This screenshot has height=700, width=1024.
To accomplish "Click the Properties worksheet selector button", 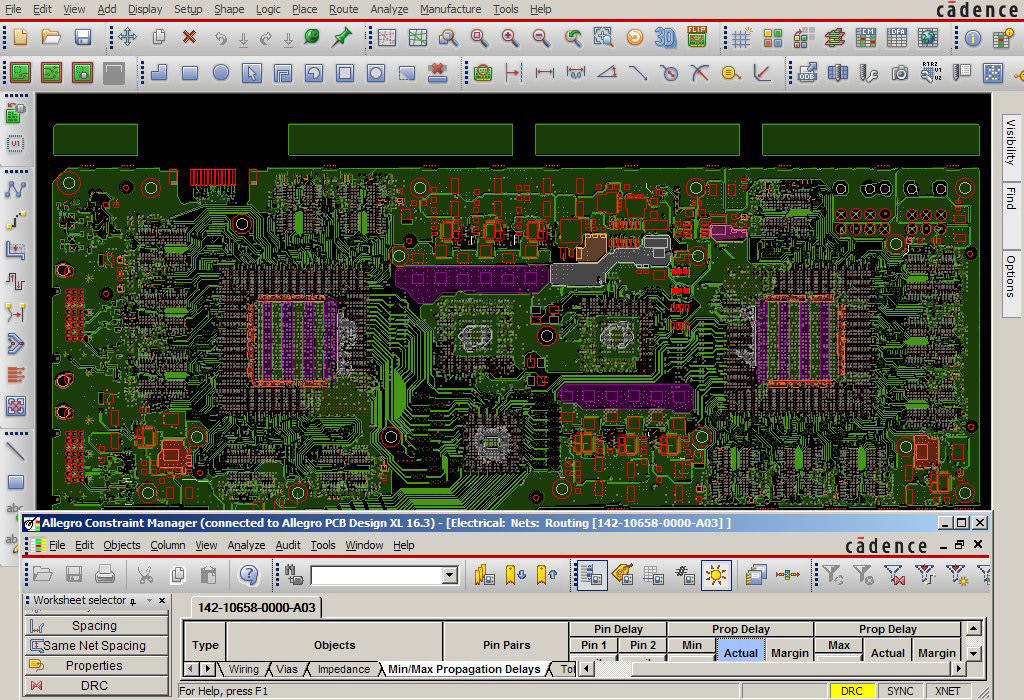I will click(95, 665).
